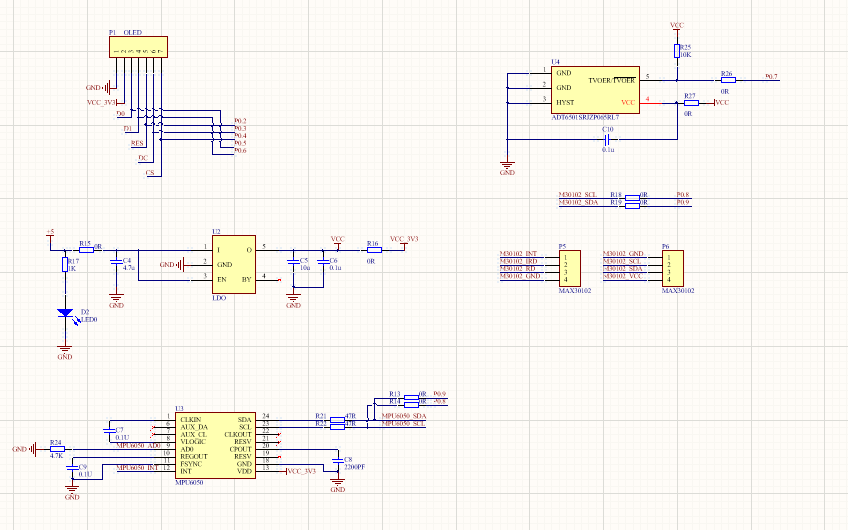
Task: Select resistor R19 on M30102_SDA line
Action: [x=632, y=206]
